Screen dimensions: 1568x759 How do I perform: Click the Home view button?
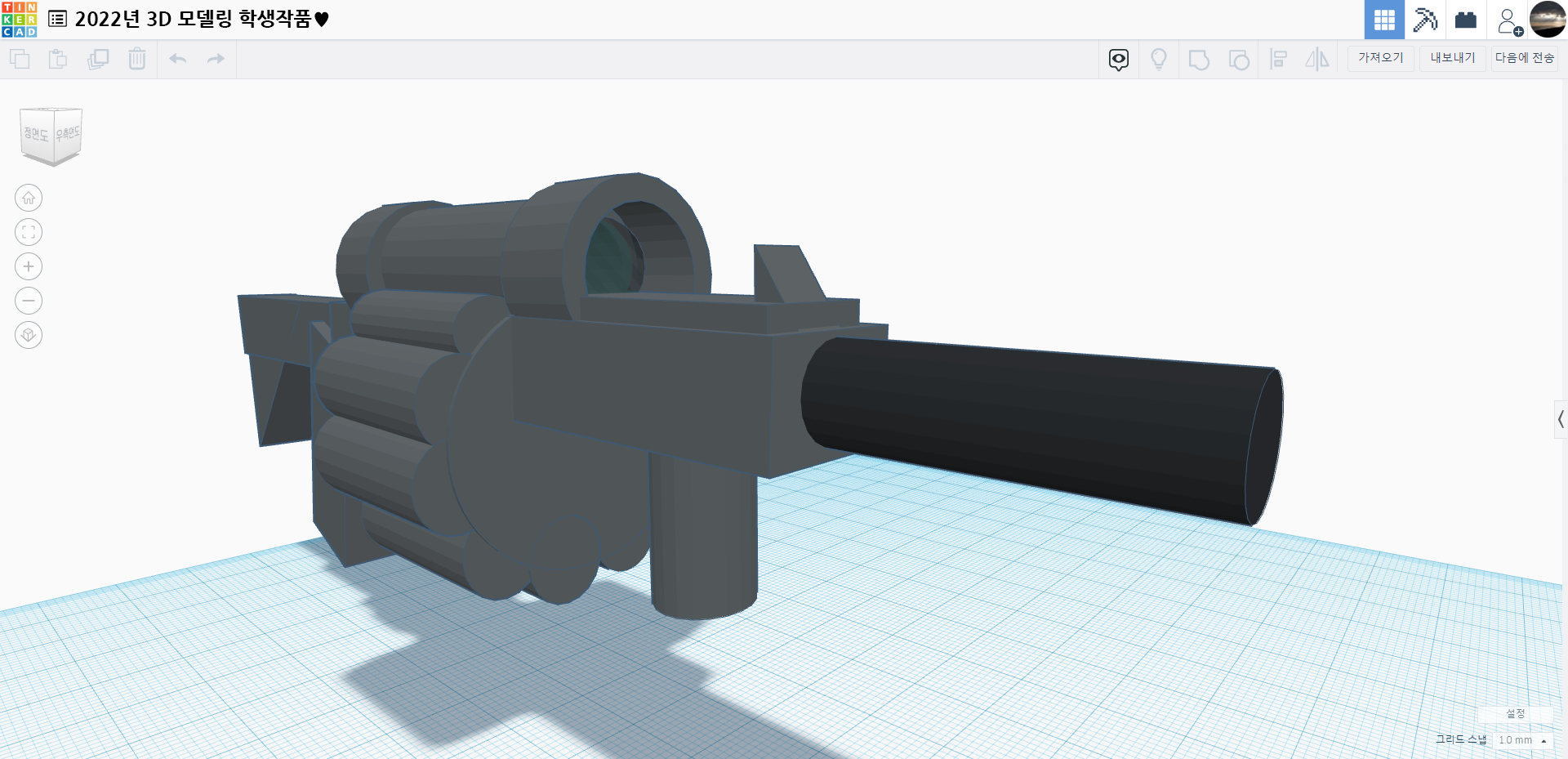[x=29, y=198]
